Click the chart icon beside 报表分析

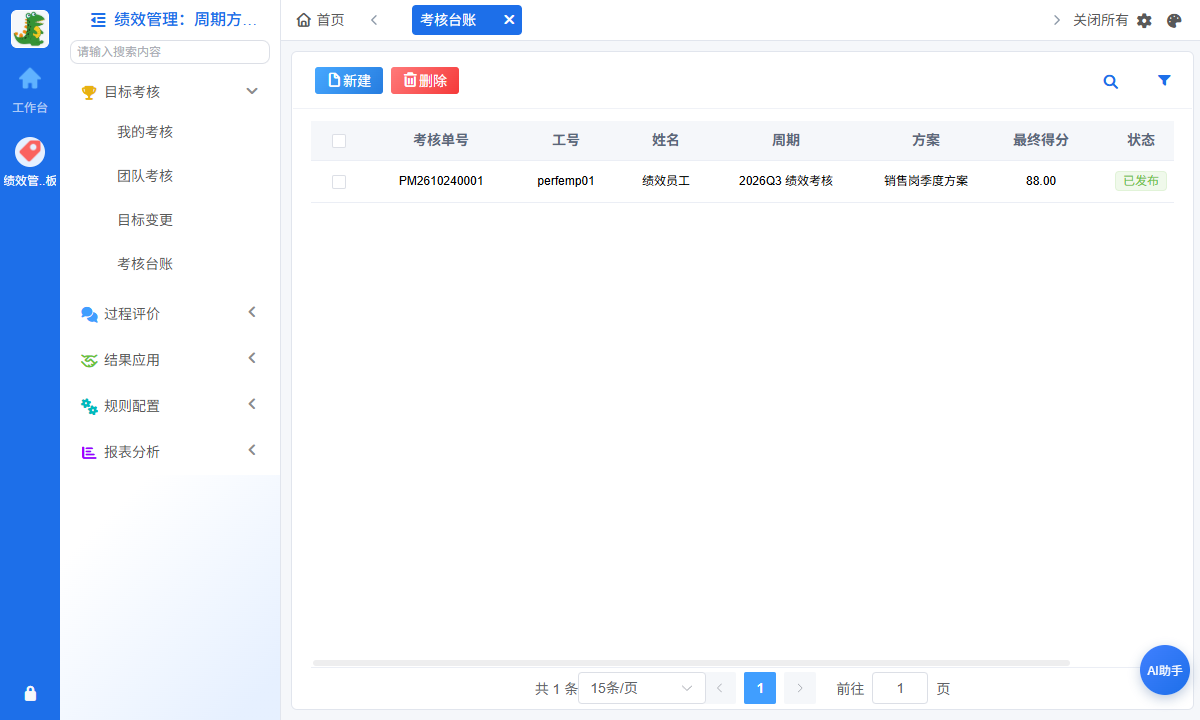tap(89, 452)
